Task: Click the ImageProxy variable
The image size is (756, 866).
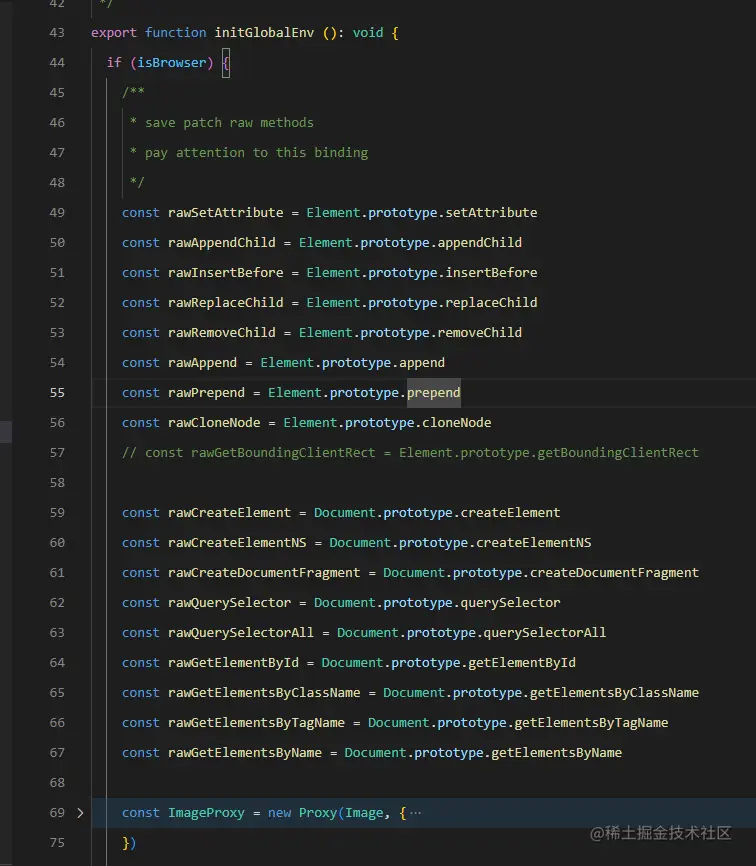Action: [x=206, y=813]
